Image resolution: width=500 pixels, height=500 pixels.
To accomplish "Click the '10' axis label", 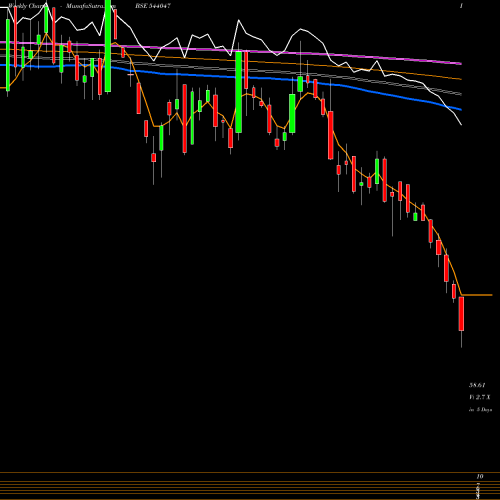I will pos(480,476).
